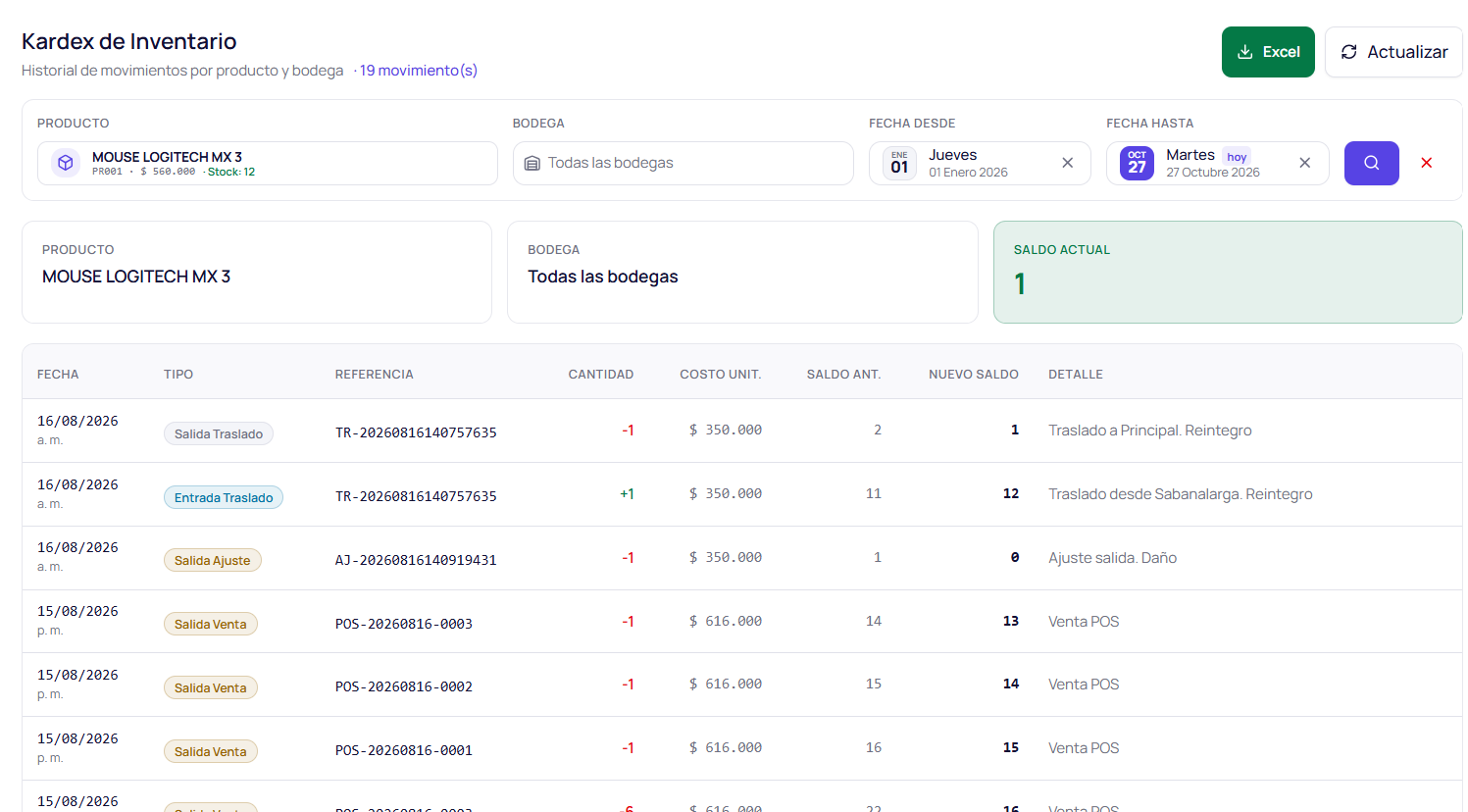Click reference POS-20260816-0003
Screen dimensions: 1468x812
404,624
